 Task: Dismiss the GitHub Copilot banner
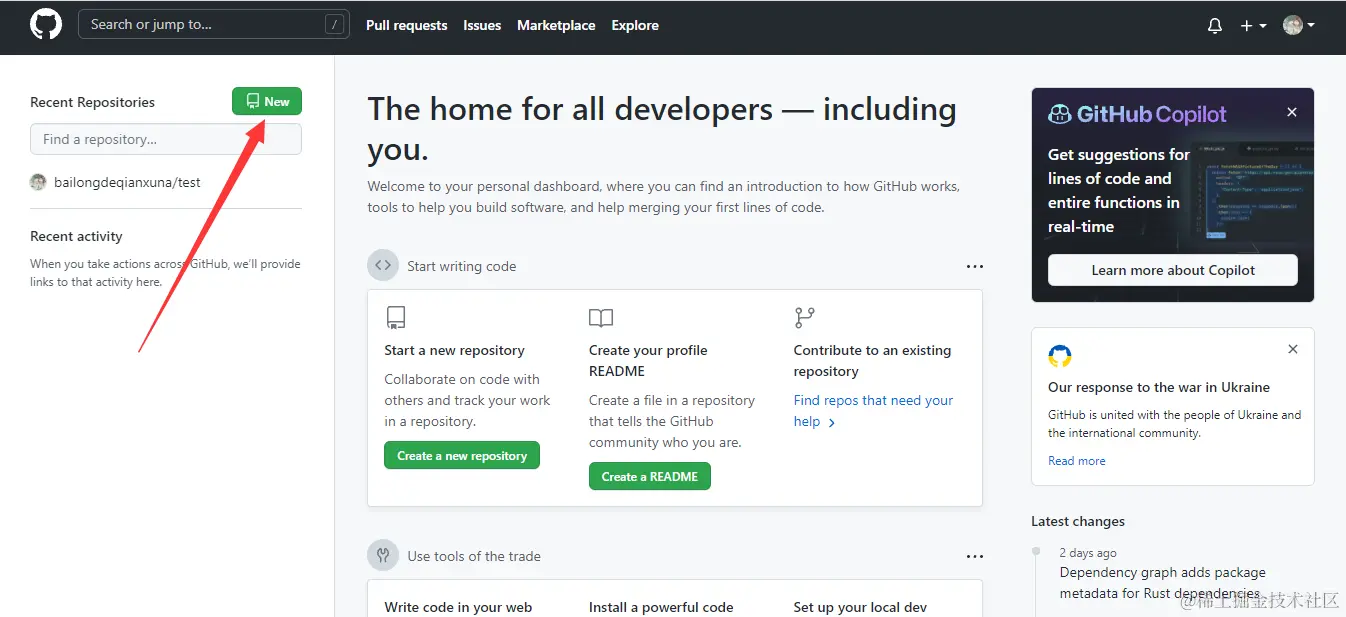pos(1292,112)
